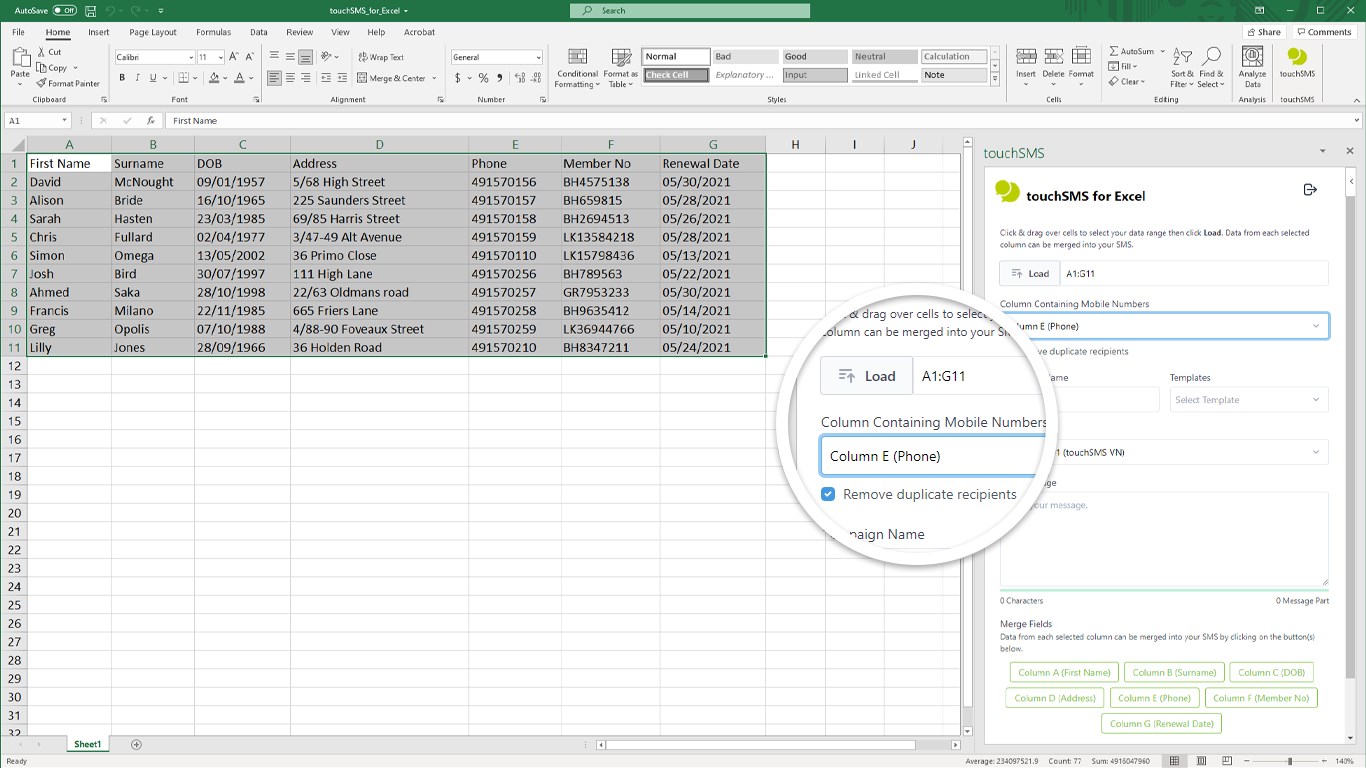Apply Bold formatting in Font group
This screenshot has height=768, width=1366.
tap(122, 78)
